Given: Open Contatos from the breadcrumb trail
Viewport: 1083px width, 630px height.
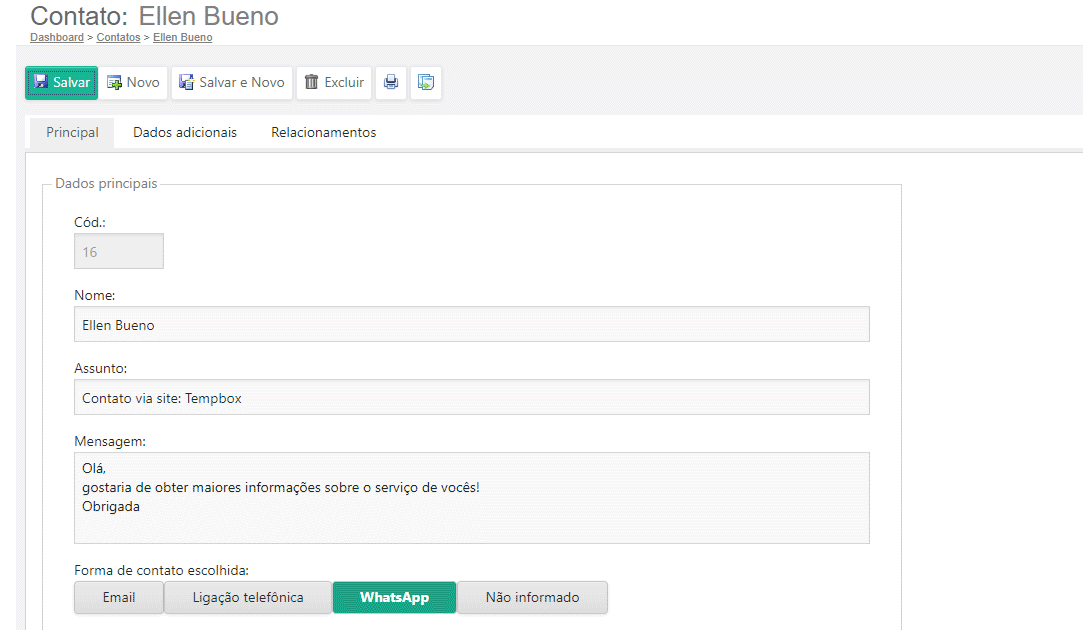Looking at the screenshot, I should click(x=118, y=37).
